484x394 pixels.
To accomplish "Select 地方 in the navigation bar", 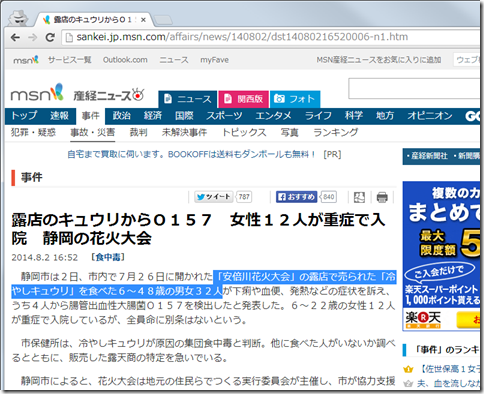I will pos(385,116).
